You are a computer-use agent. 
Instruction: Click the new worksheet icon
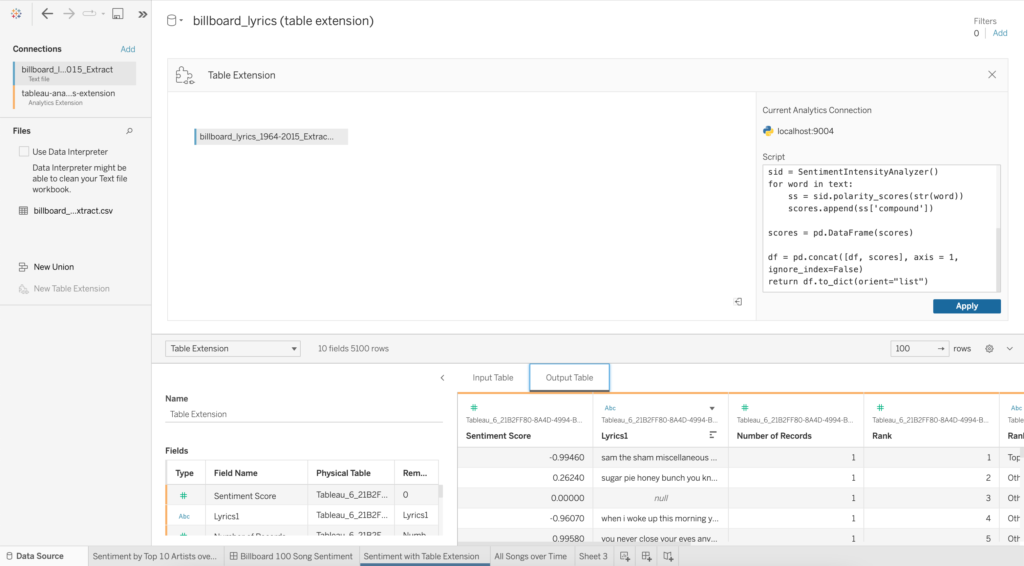coord(625,556)
